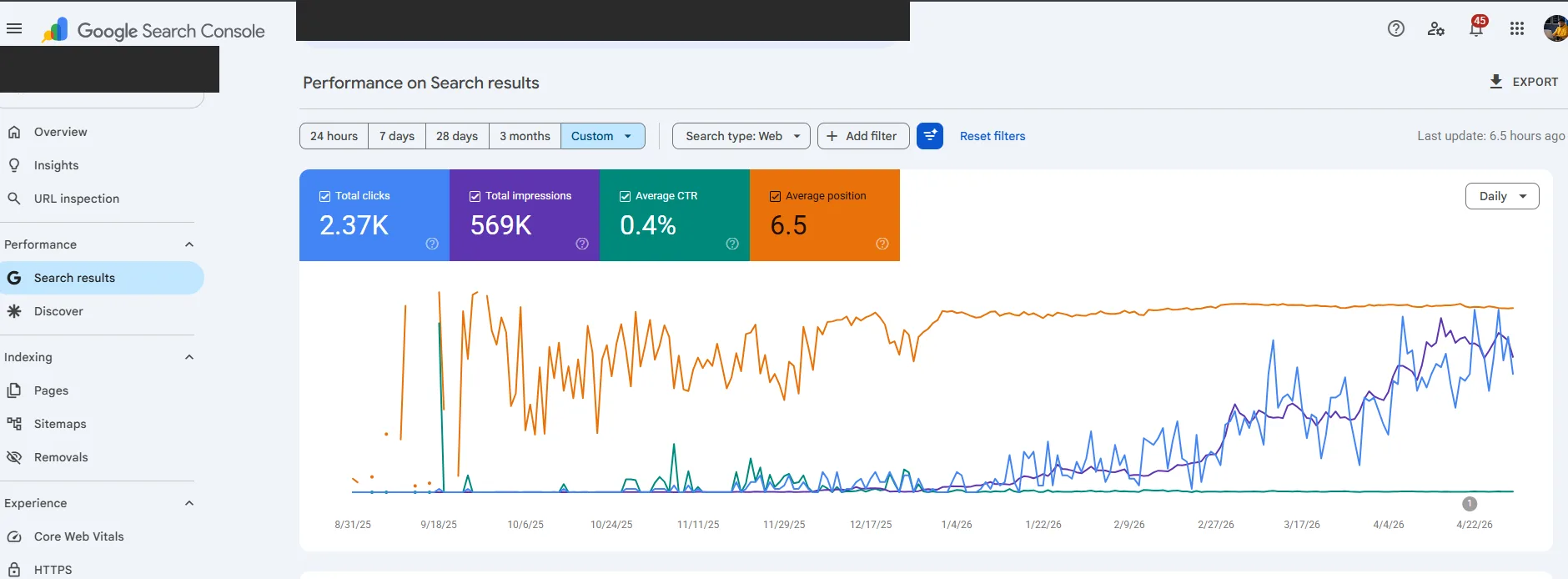
Task: Toggle the Average CTR checkbox
Action: coord(626,196)
